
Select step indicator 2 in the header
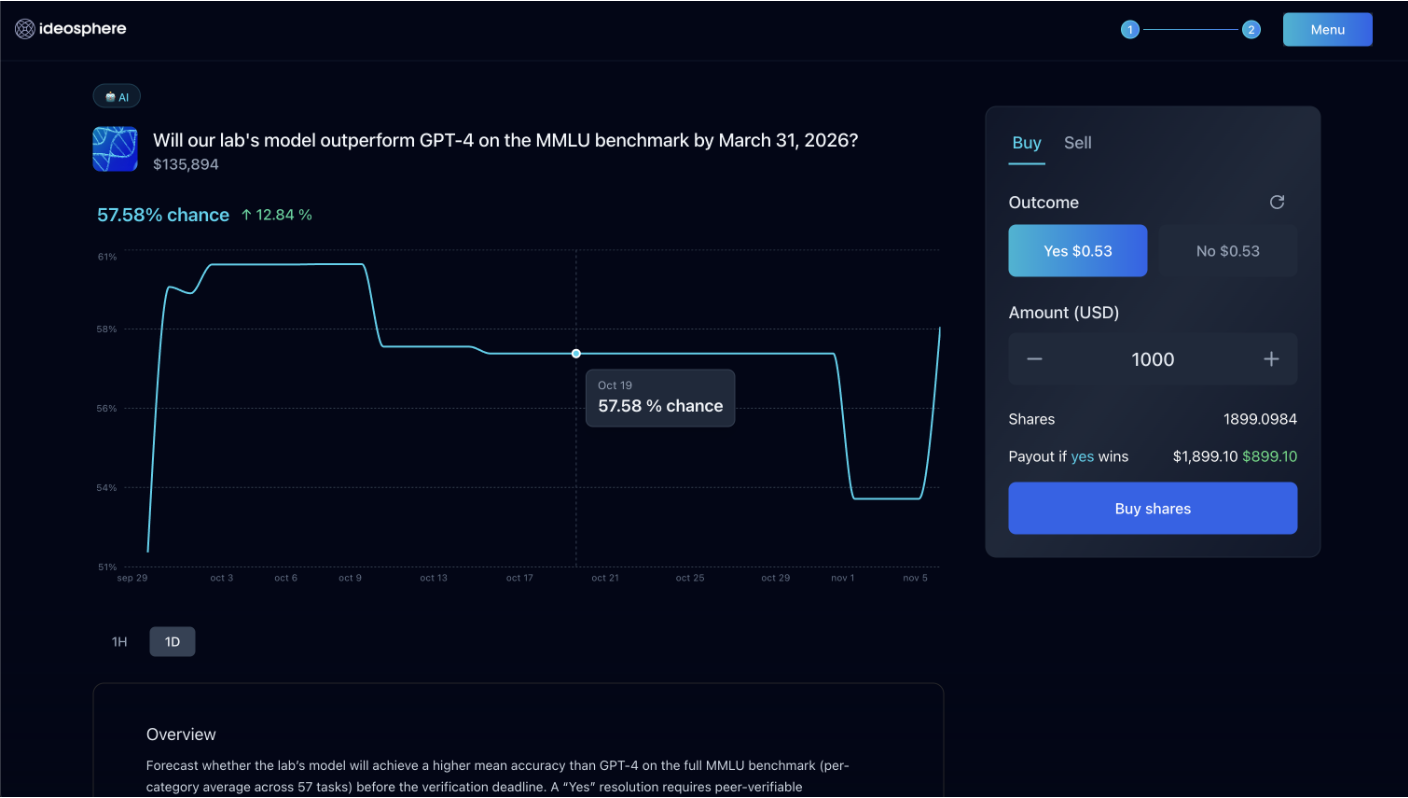click(x=1251, y=29)
